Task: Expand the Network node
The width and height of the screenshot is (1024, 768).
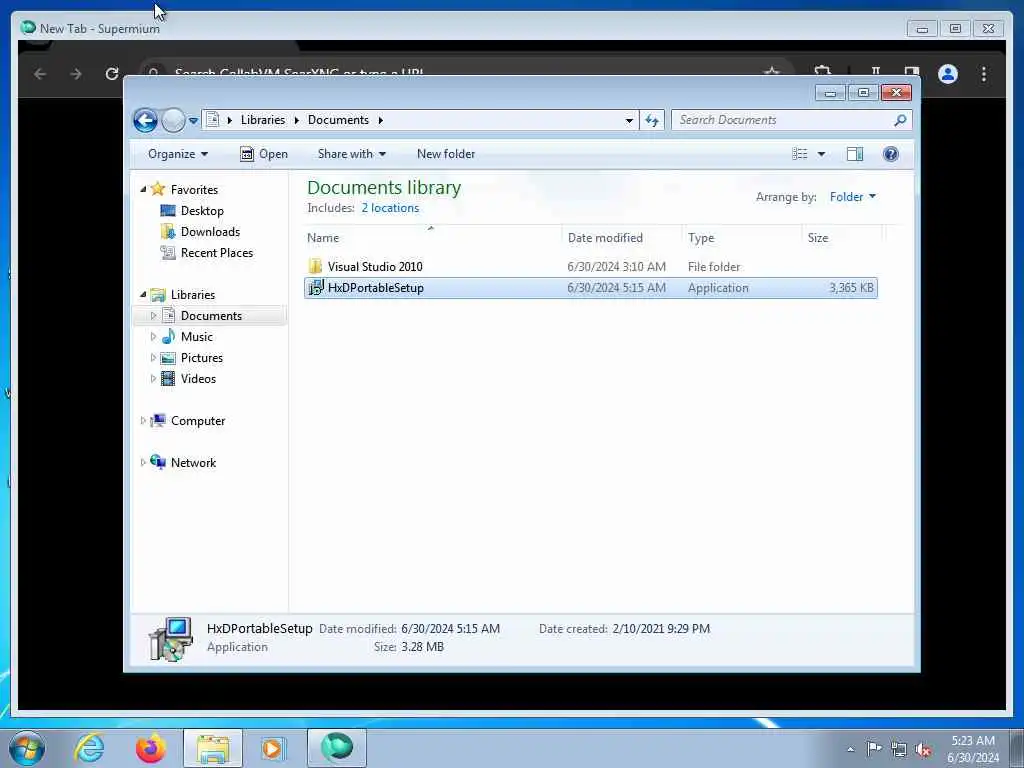Action: point(143,463)
